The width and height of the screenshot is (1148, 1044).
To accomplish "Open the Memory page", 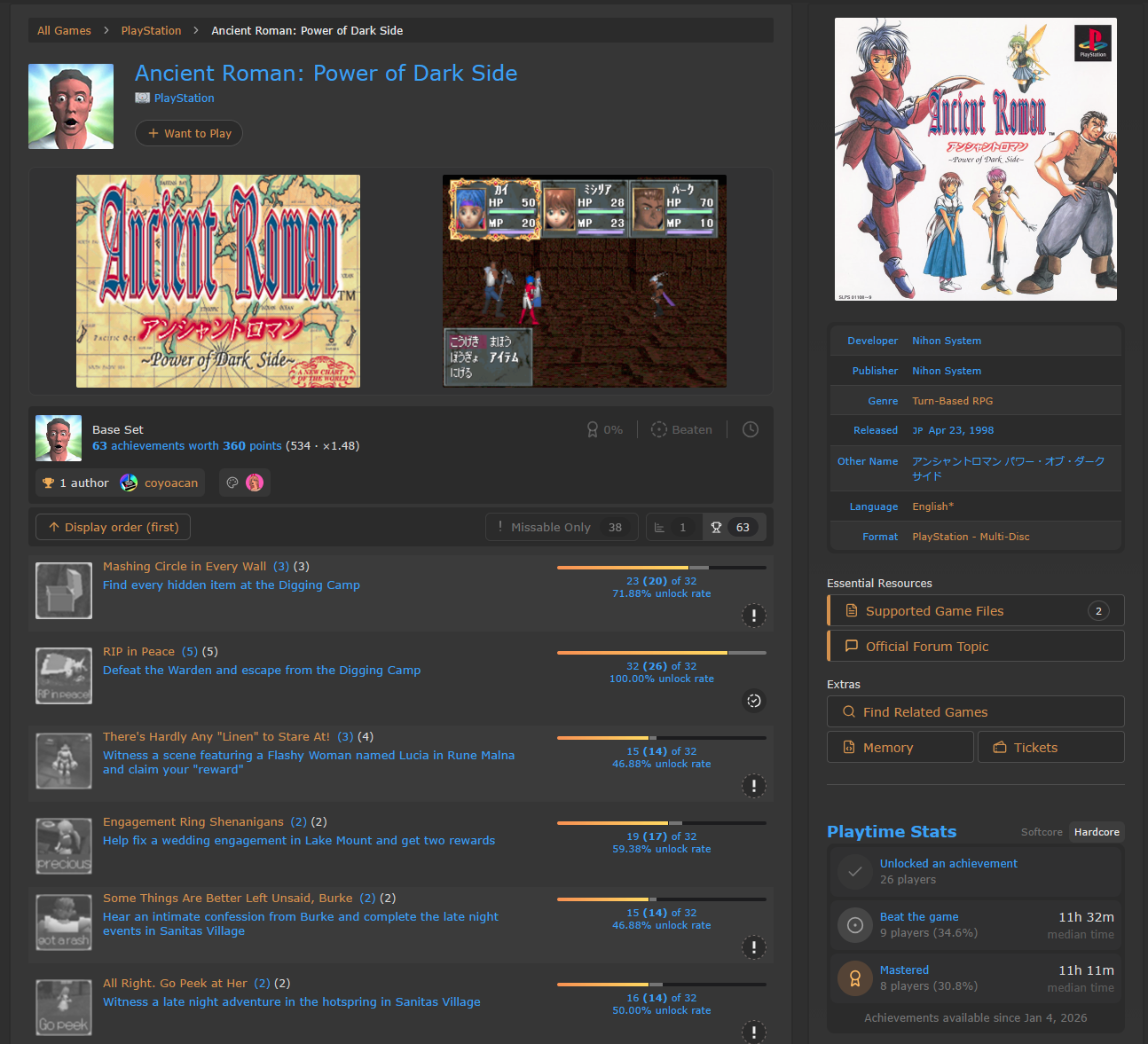I will [x=900, y=747].
